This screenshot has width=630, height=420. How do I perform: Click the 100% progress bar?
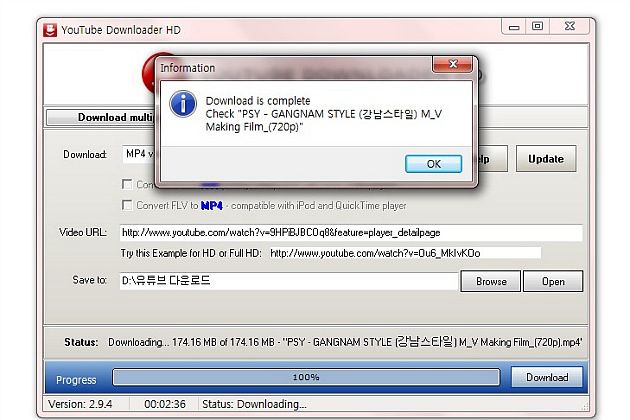(306, 377)
